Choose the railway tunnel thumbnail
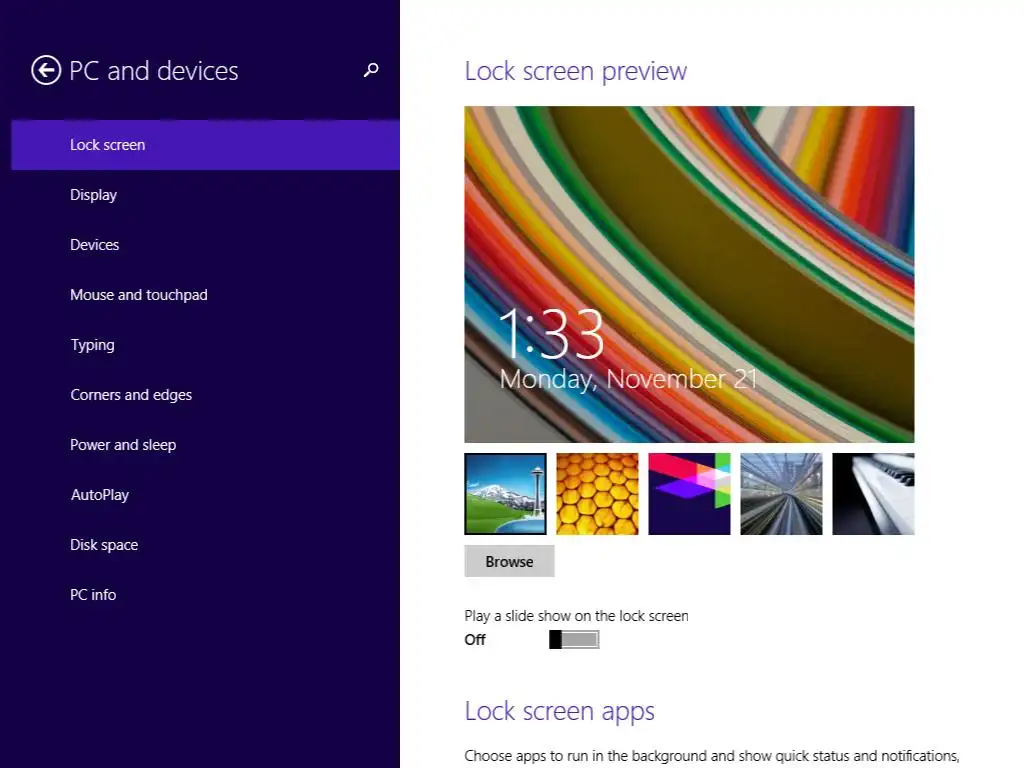The image size is (1024, 768). coord(782,494)
